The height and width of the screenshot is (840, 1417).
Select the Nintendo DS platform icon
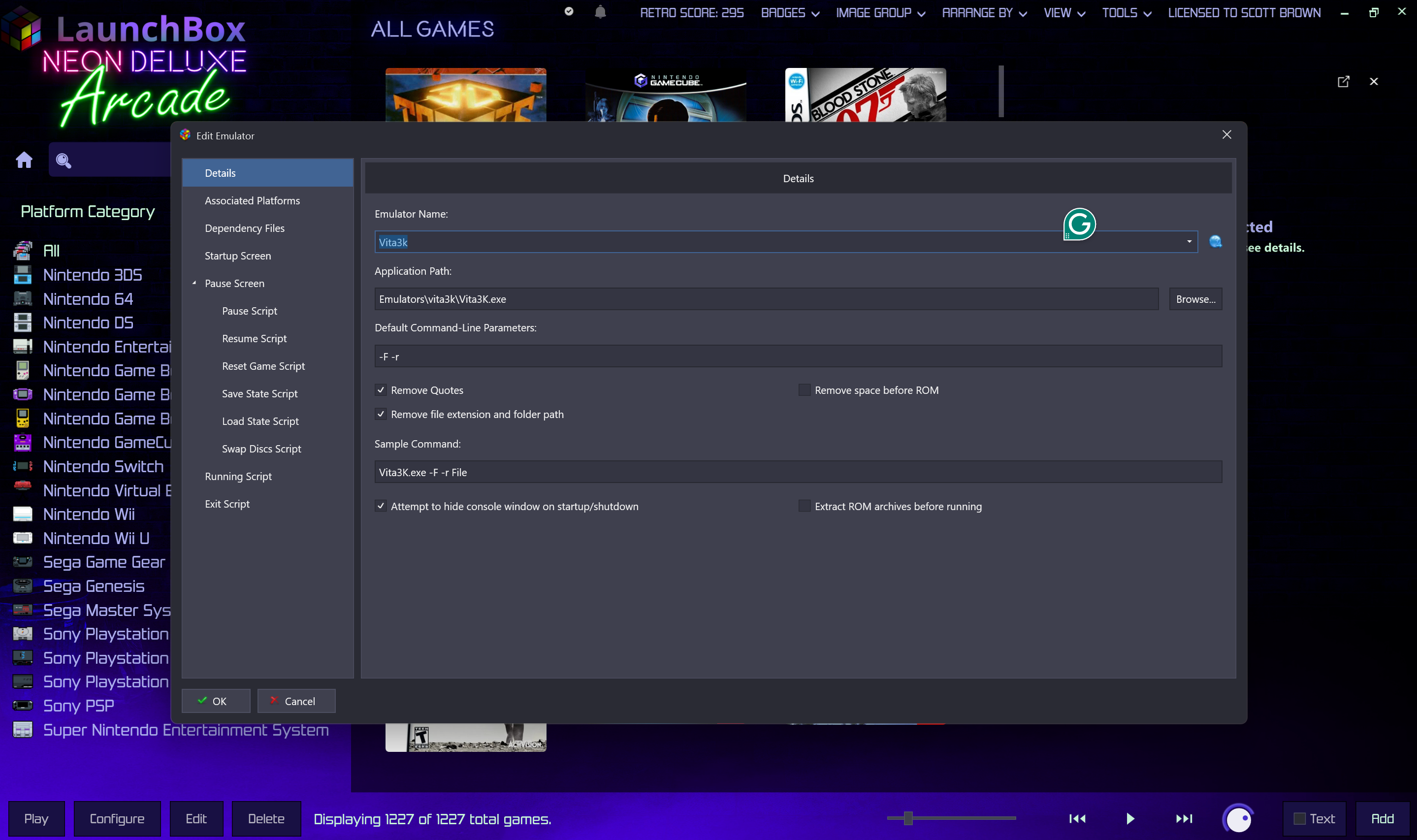coord(23,322)
